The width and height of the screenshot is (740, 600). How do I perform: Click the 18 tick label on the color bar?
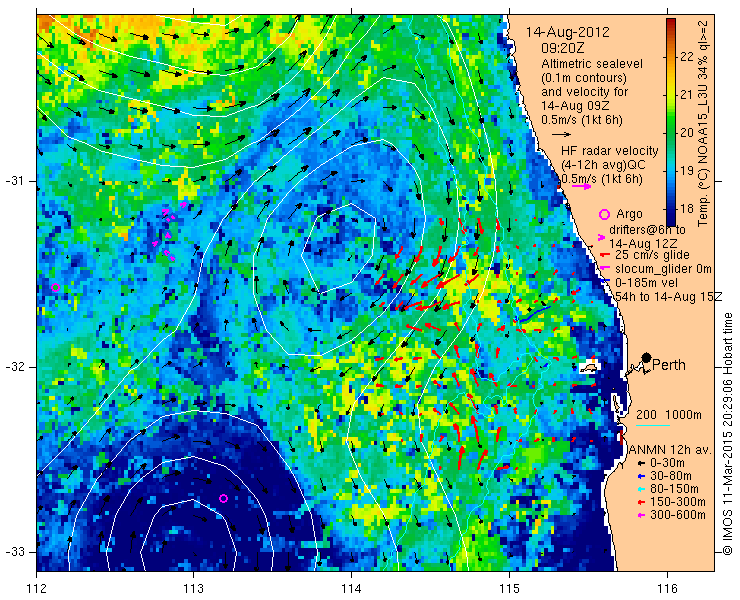click(687, 209)
